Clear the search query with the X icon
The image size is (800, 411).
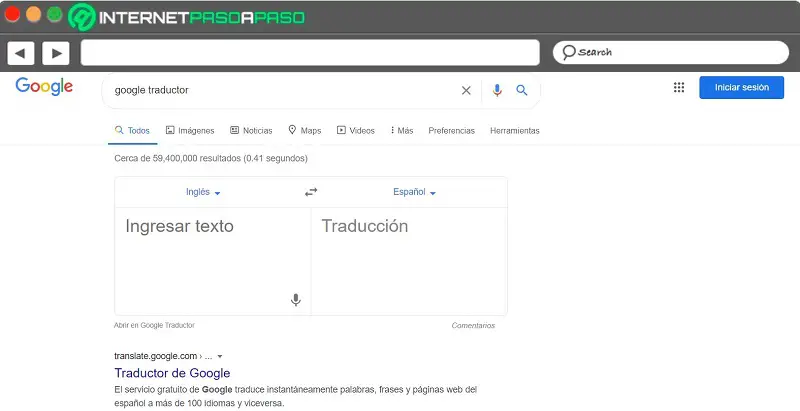[x=466, y=90]
